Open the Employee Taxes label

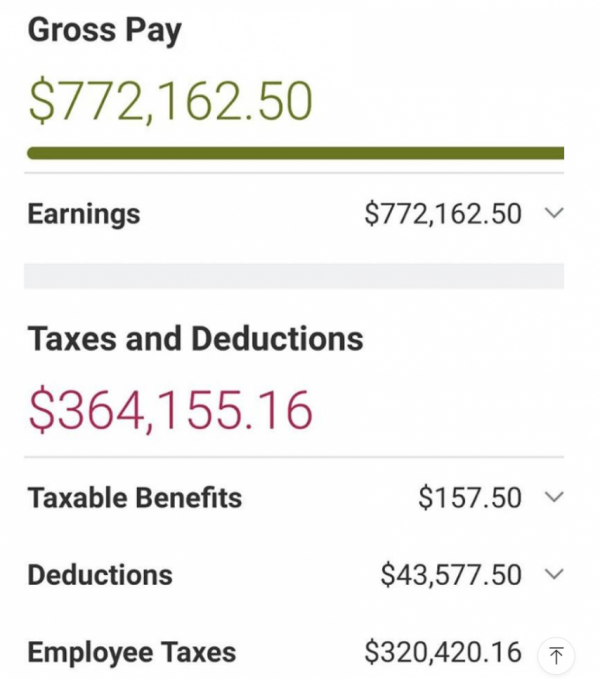(x=132, y=654)
